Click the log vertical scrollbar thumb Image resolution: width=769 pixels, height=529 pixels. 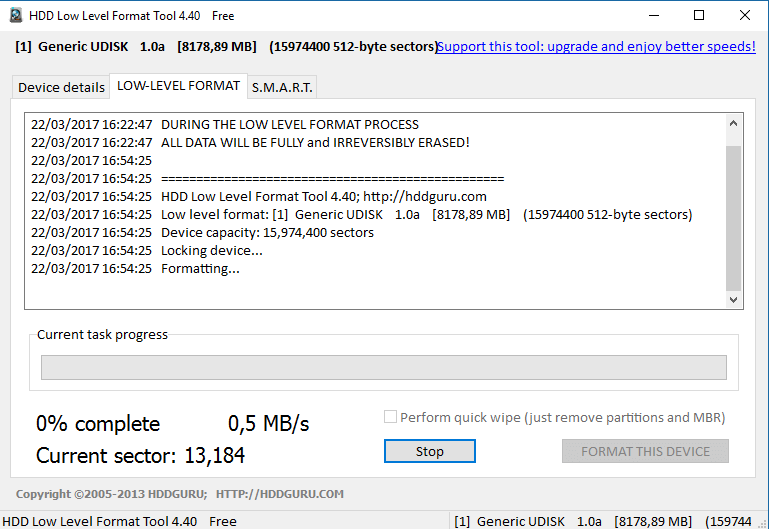[734, 218]
